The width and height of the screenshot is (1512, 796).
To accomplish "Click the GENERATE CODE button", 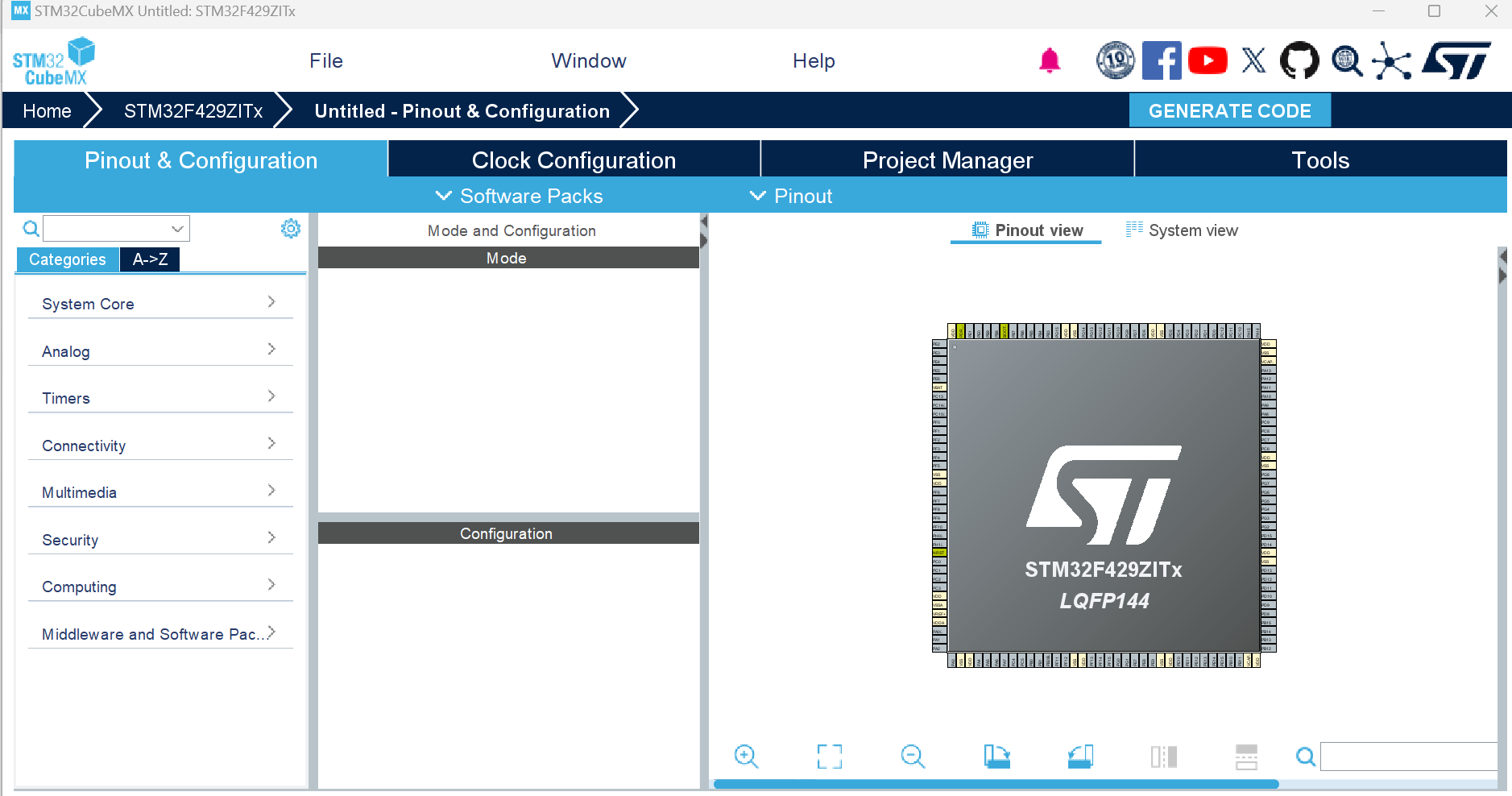I will [1231, 110].
